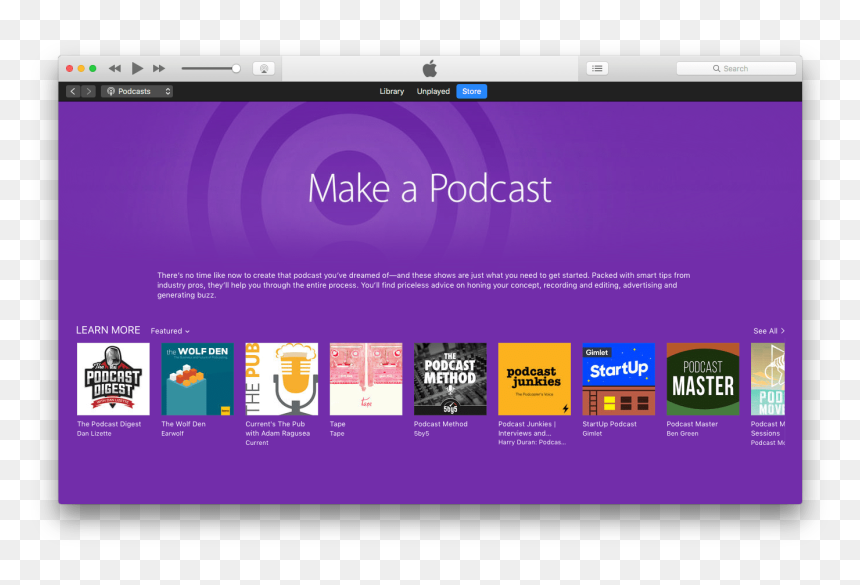Open the Tape podcast artwork
860x585 pixels.
366,379
